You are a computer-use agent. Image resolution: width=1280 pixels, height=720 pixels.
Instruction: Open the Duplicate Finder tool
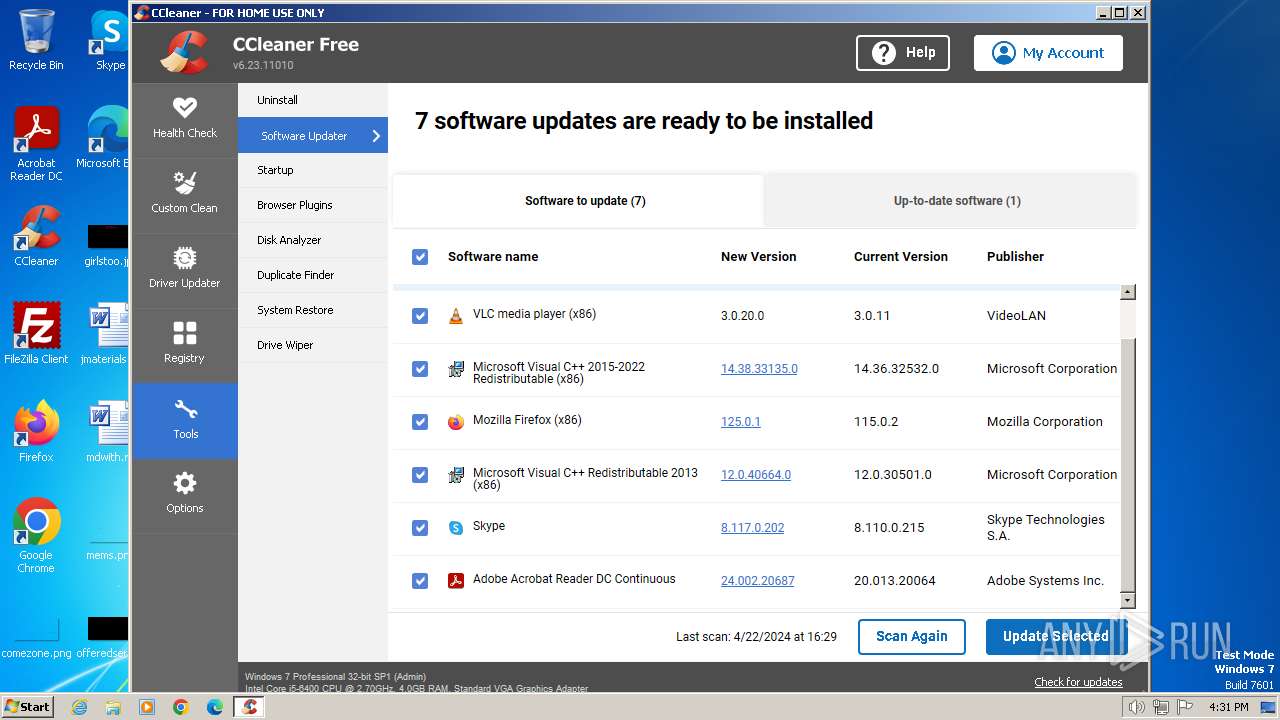point(313,275)
